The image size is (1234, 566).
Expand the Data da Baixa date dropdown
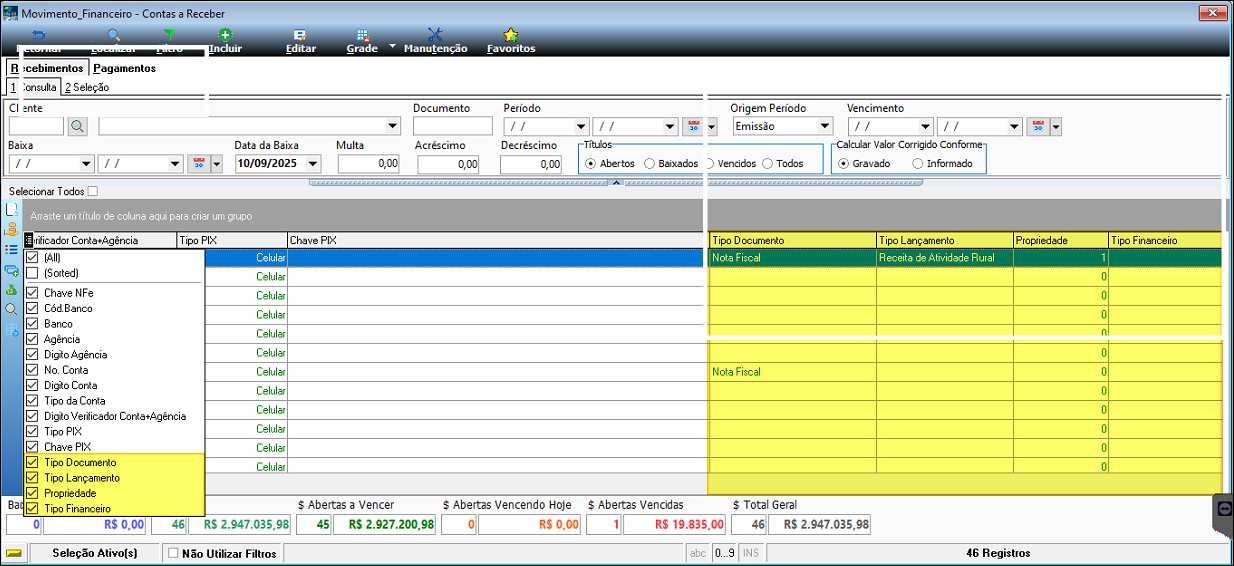pyautogui.click(x=313, y=164)
